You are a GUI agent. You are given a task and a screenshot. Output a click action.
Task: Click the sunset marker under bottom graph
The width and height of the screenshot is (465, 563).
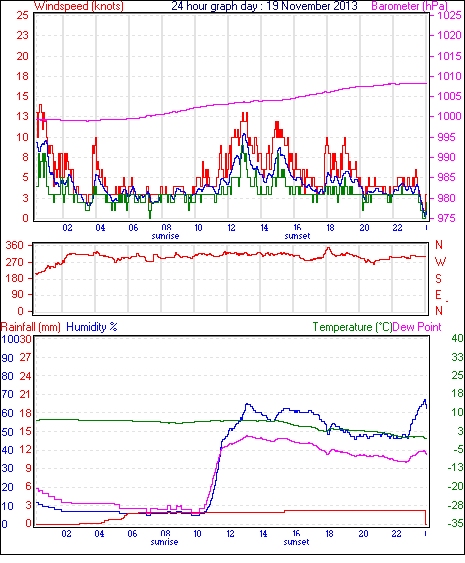(x=296, y=541)
